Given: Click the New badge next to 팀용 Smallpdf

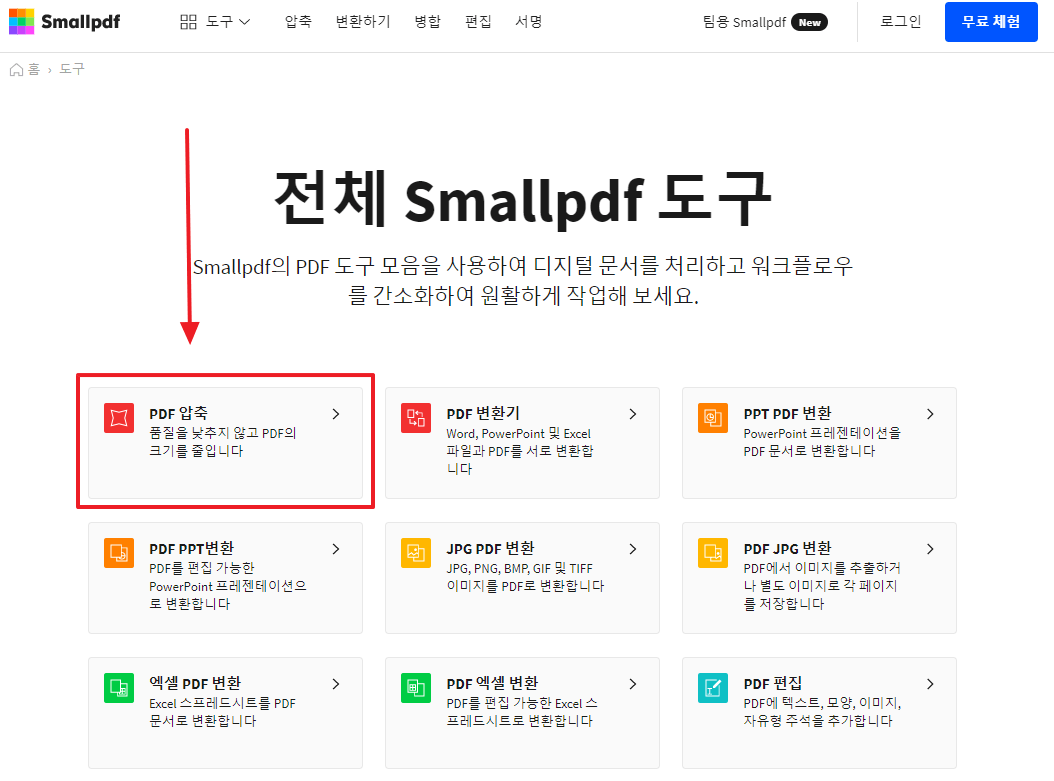Looking at the screenshot, I should tap(809, 22).
